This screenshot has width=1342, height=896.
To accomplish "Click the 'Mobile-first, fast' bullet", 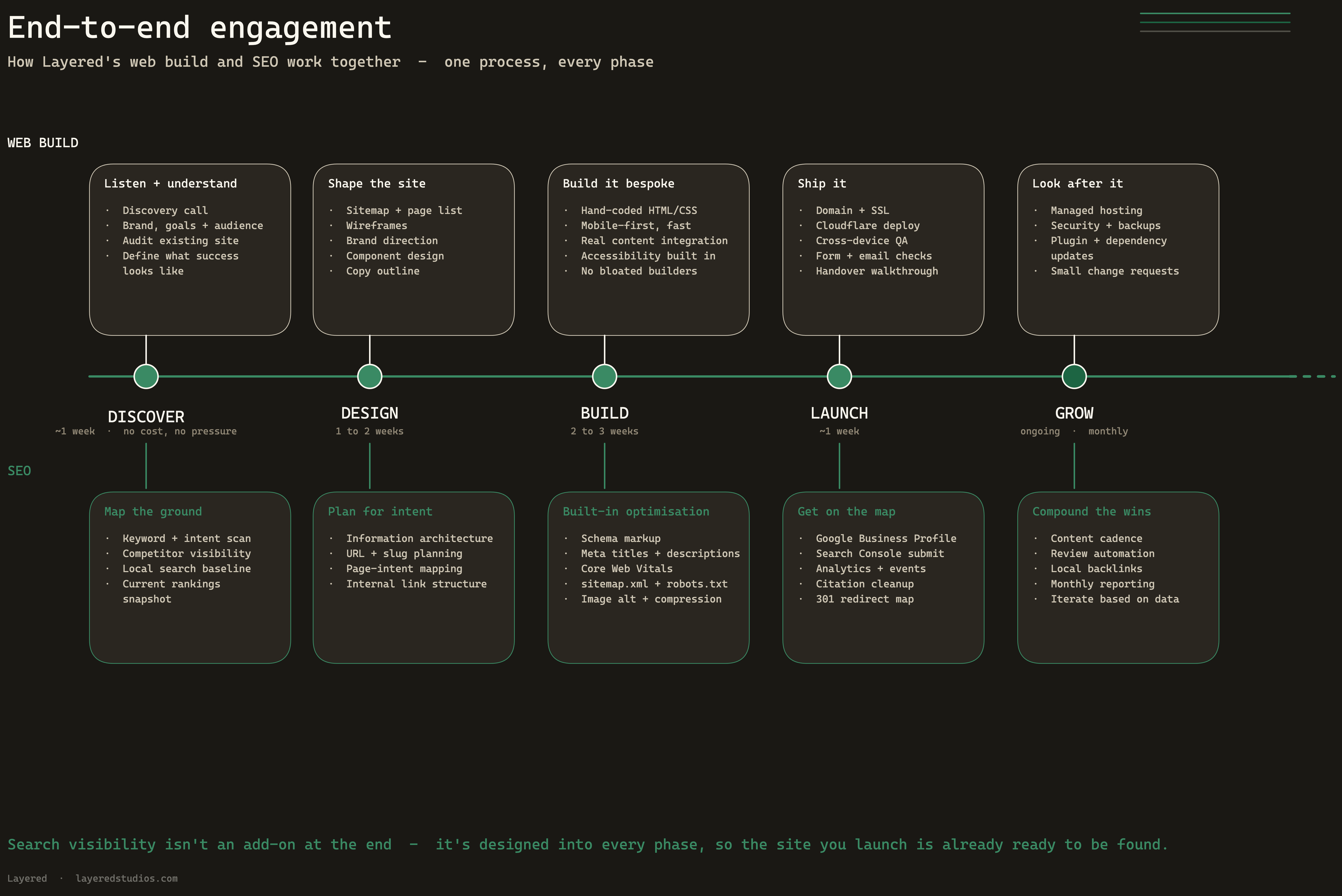I will [636, 226].
